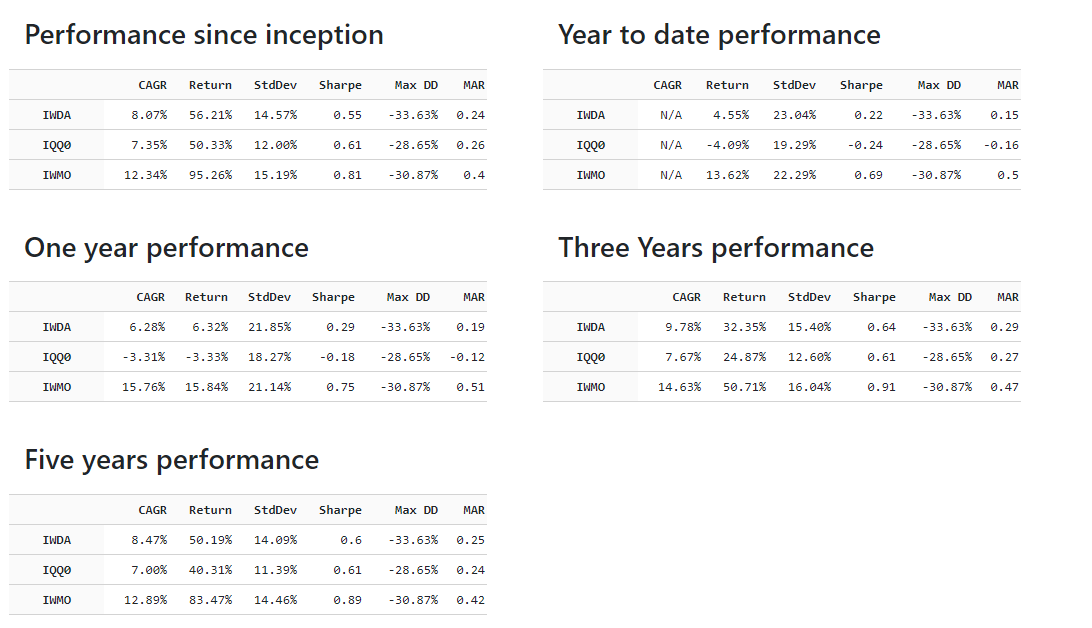Viewport: 1092px width, 628px height.
Task: Click CAGR column header in since inception table
Action: (x=153, y=85)
